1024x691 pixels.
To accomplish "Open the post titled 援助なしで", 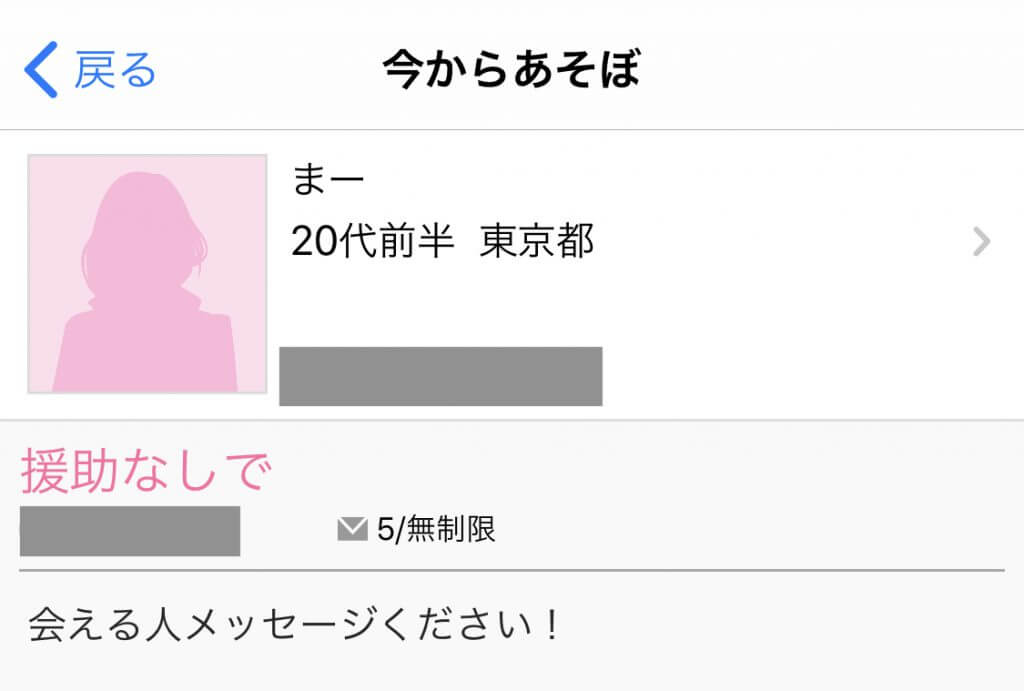I will coord(146,472).
